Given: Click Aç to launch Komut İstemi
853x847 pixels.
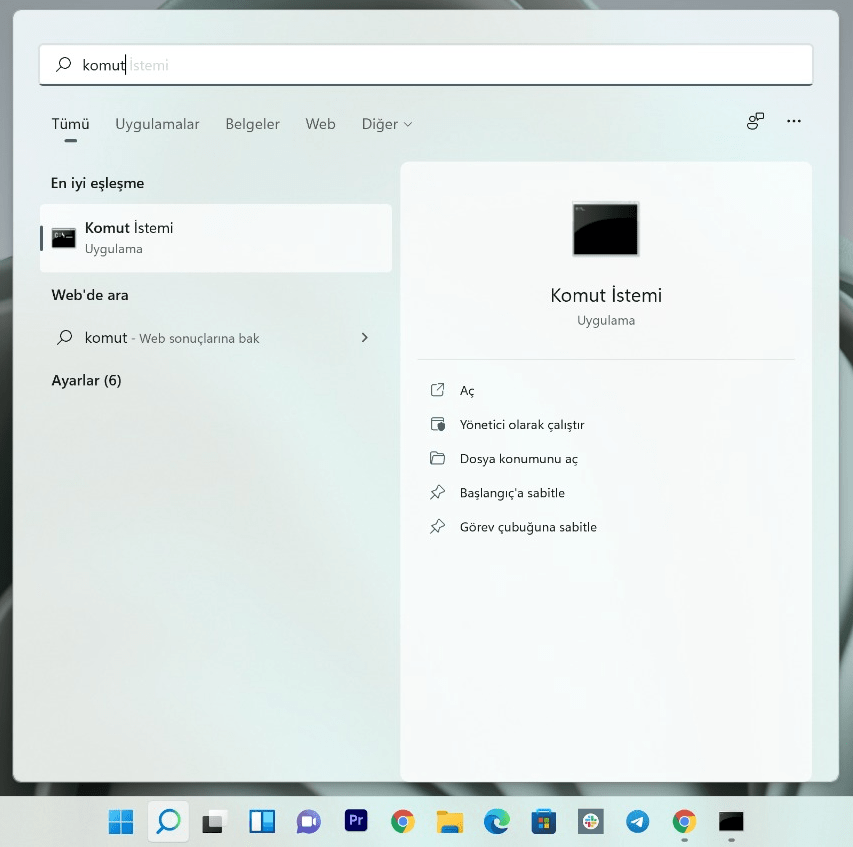Looking at the screenshot, I should tap(467, 390).
